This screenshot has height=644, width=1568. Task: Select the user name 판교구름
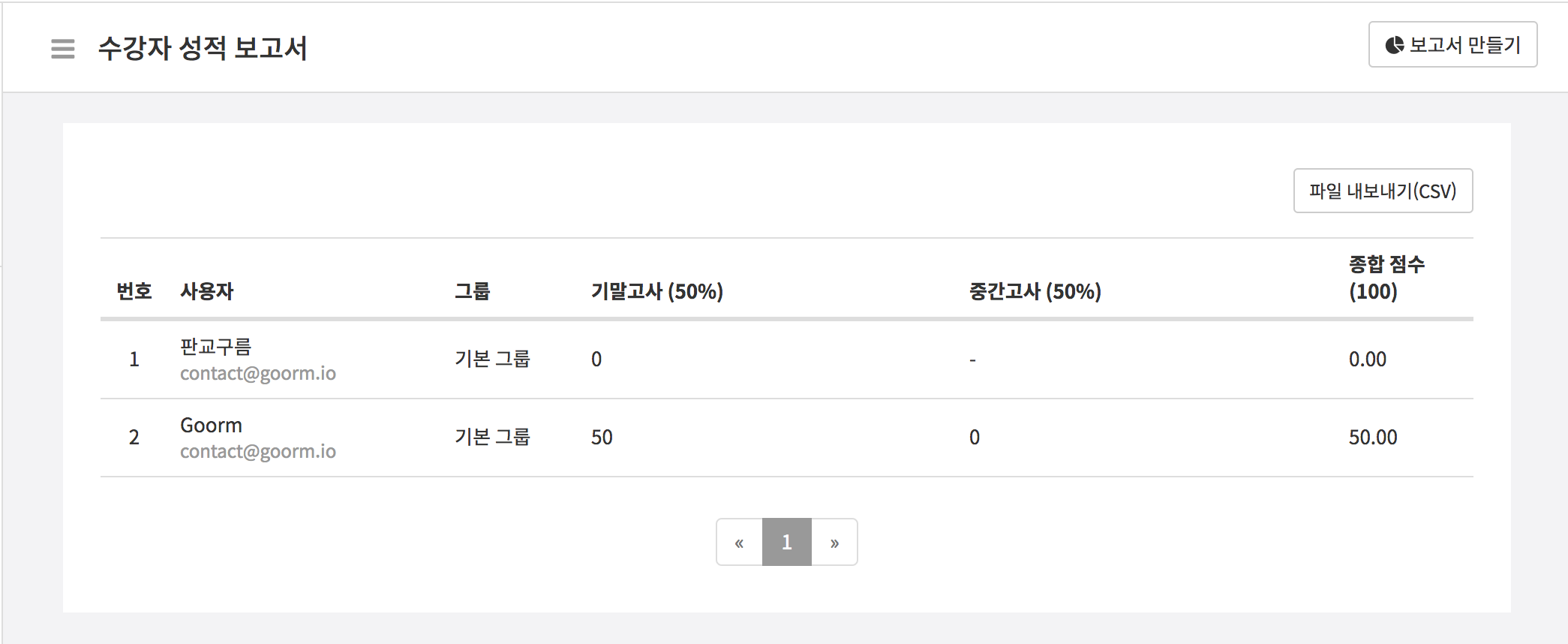coord(216,347)
